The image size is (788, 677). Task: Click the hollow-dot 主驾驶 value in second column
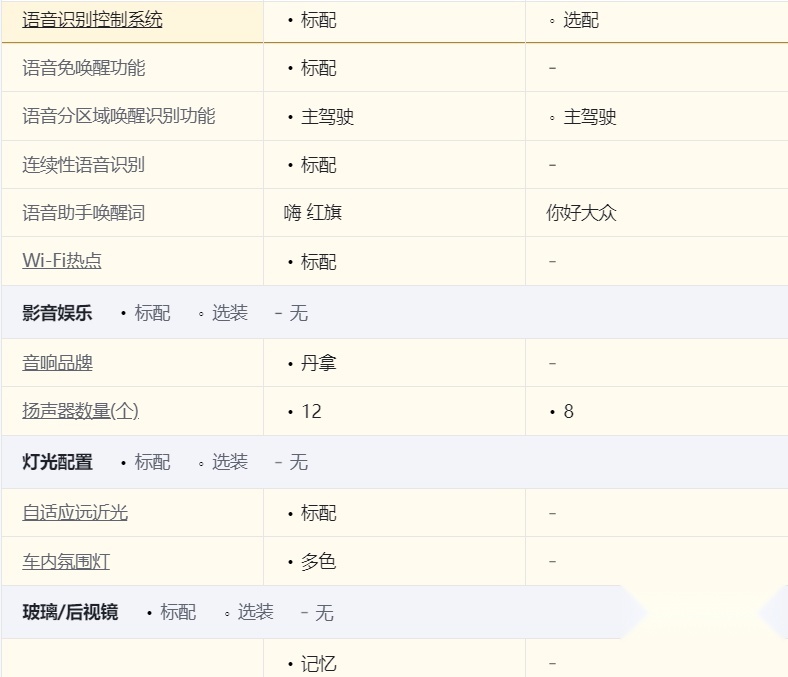click(x=589, y=117)
